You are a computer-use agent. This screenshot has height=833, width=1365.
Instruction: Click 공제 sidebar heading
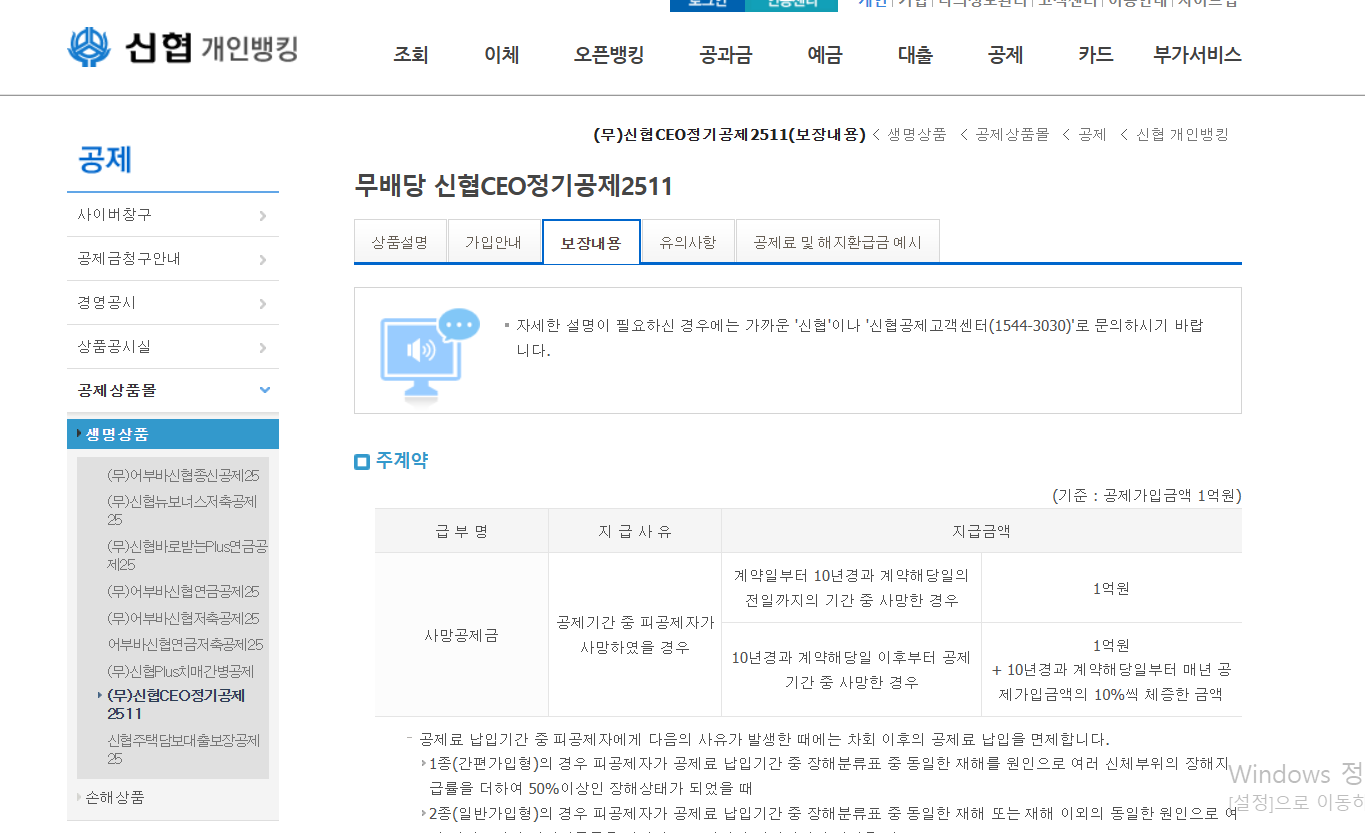point(105,160)
